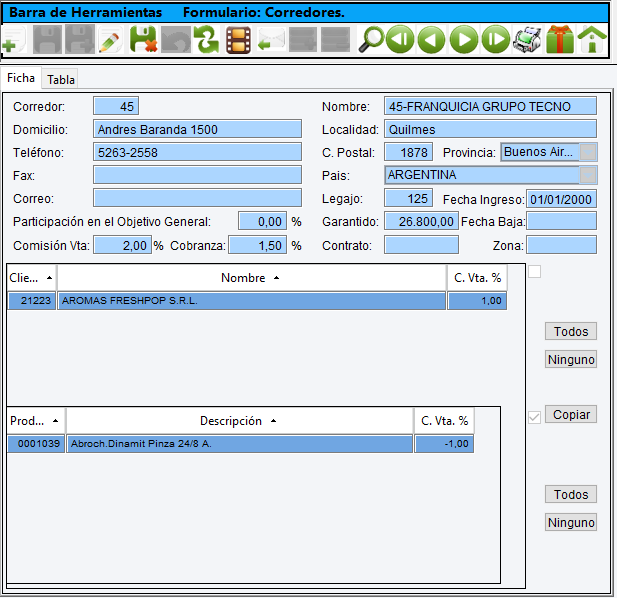Click client code cell 21223
617x598 pixels.
click(31, 301)
